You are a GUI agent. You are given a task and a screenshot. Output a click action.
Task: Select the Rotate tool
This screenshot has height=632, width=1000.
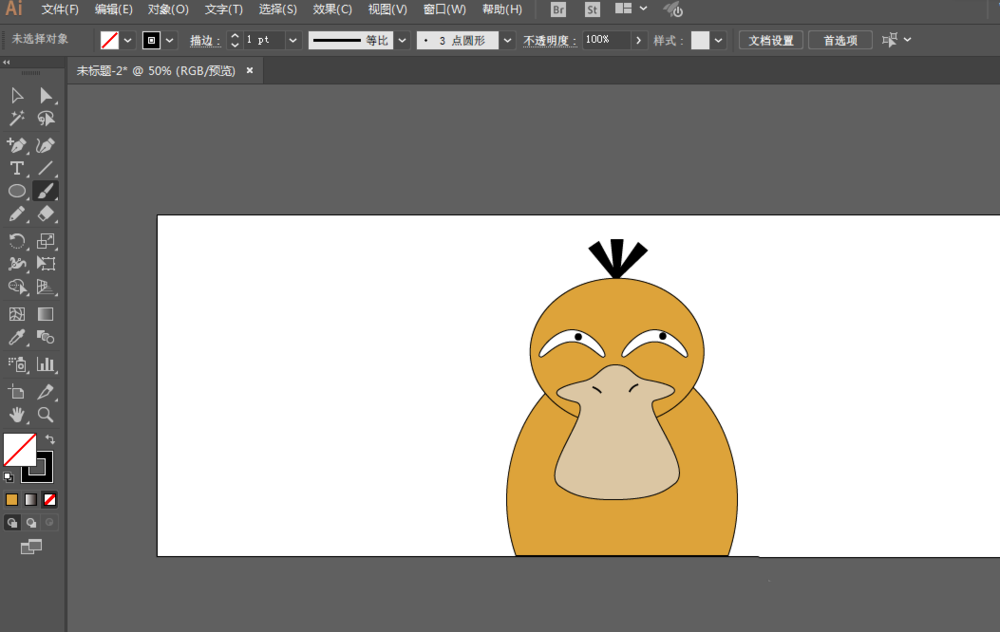pyautogui.click(x=17, y=241)
